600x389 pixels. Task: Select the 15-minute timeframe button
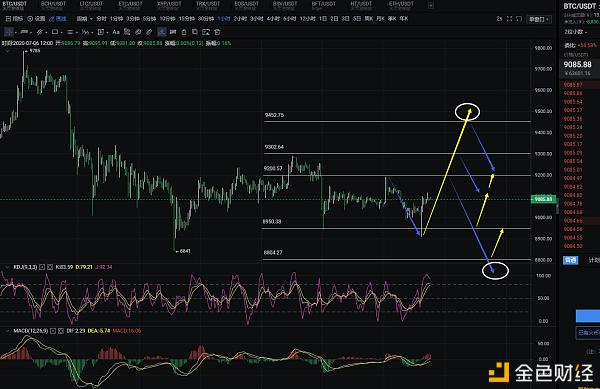(x=186, y=19)
